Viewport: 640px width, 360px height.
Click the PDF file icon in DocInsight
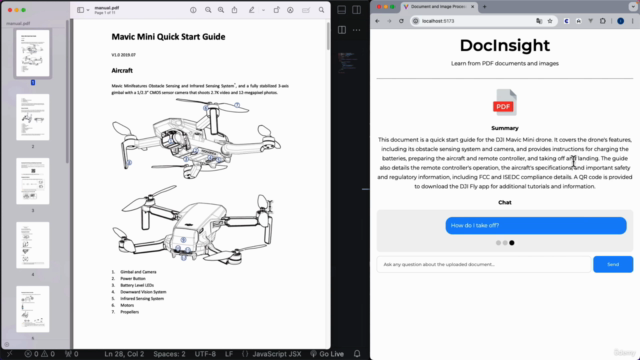(x=505, y=102)
